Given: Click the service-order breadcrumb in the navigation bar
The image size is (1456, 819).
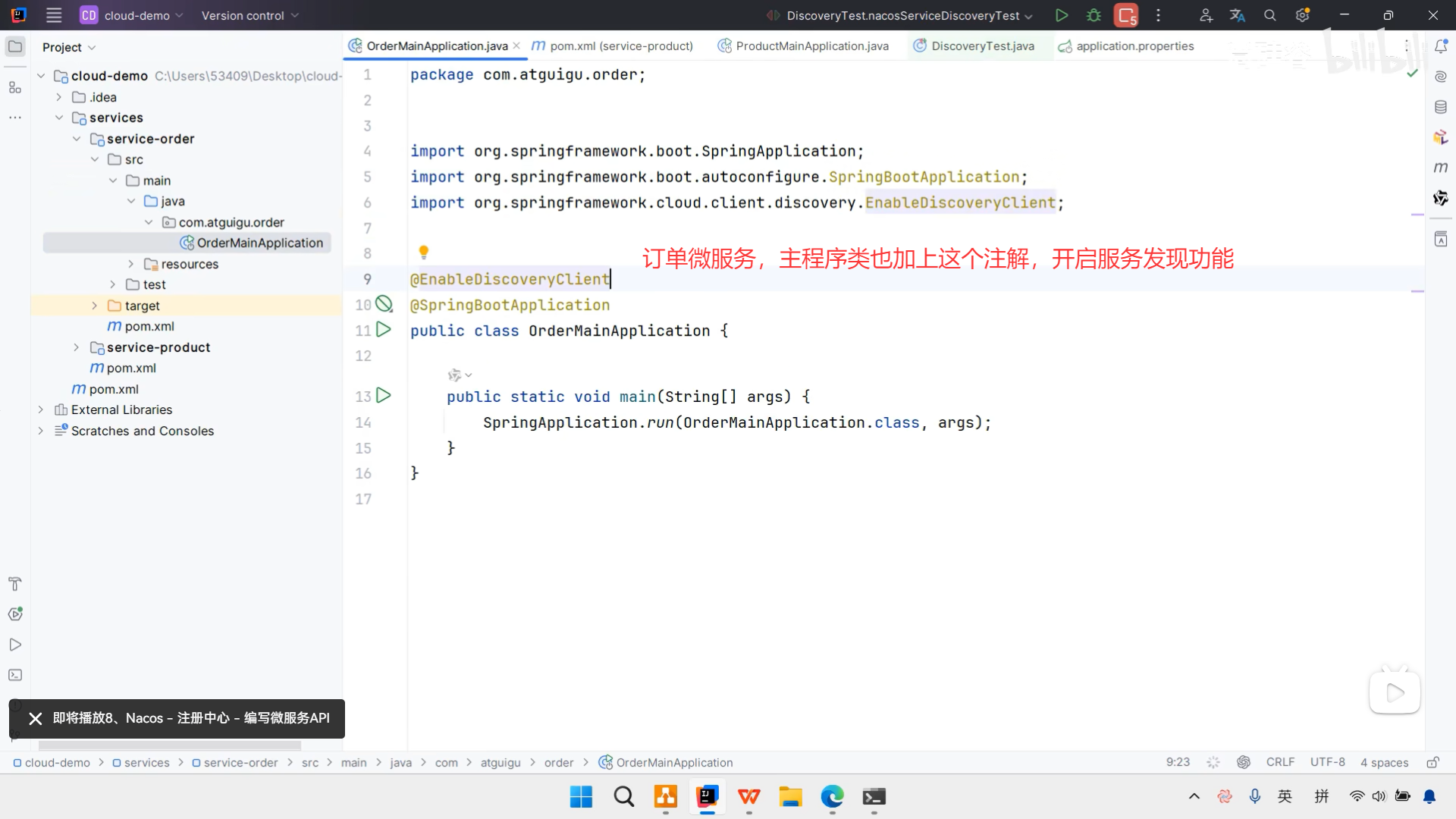Looking at the screenshot, I should 240,763.
